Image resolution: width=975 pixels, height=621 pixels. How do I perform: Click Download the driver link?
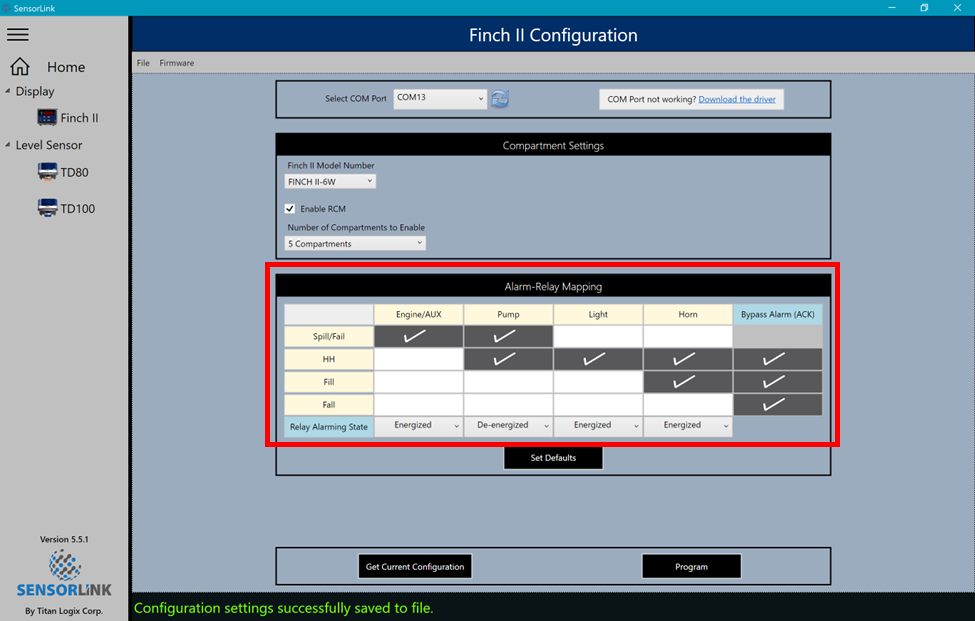pos(738,98)
